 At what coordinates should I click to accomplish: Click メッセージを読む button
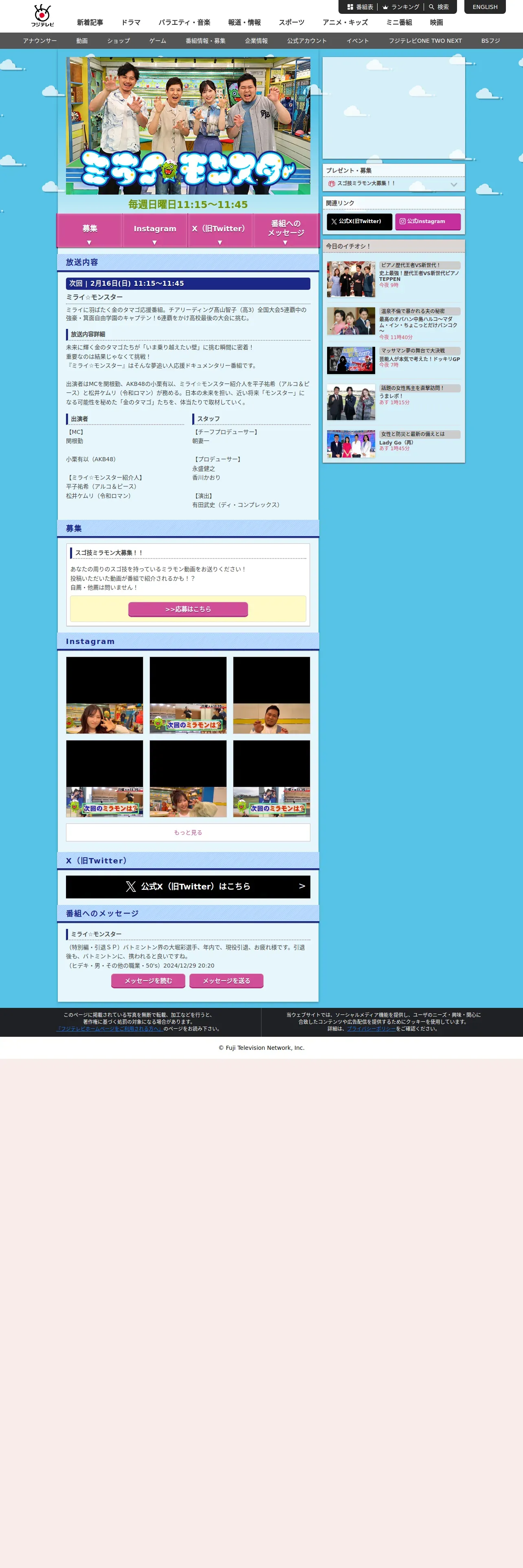(x=149, y=981)
